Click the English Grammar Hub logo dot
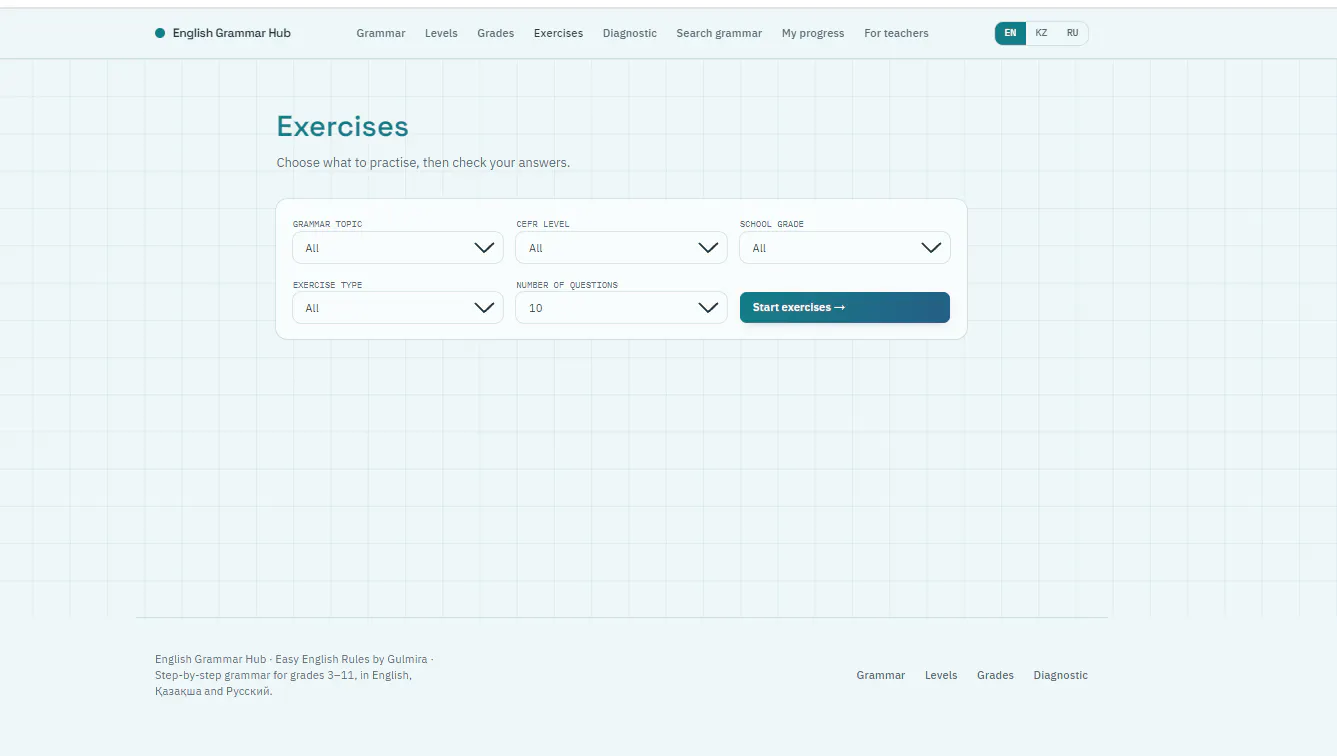This screenshot has height=756, width=1337. [160, 33]
